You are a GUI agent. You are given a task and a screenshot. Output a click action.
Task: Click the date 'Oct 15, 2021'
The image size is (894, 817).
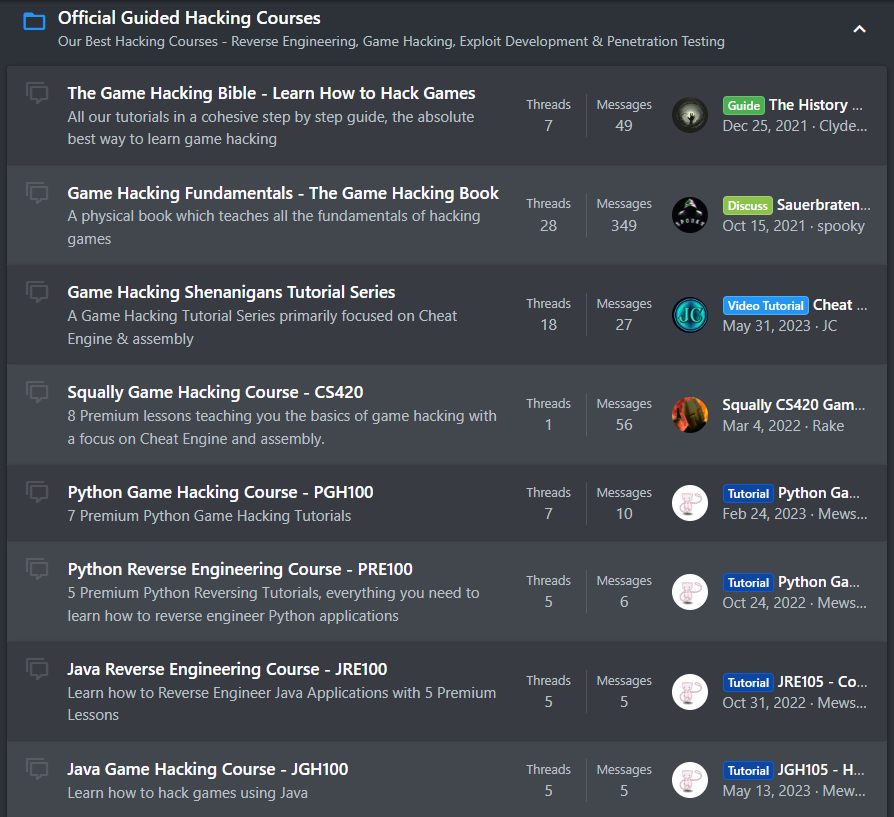click(763, 226)
